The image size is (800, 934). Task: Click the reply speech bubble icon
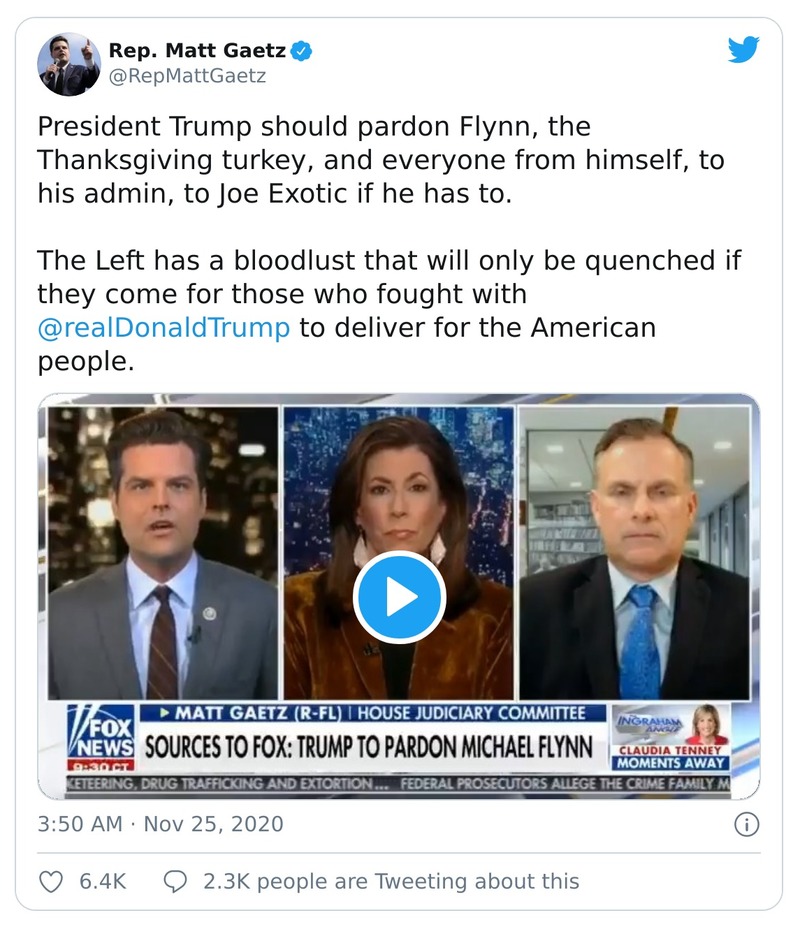(x=175, y=881)
